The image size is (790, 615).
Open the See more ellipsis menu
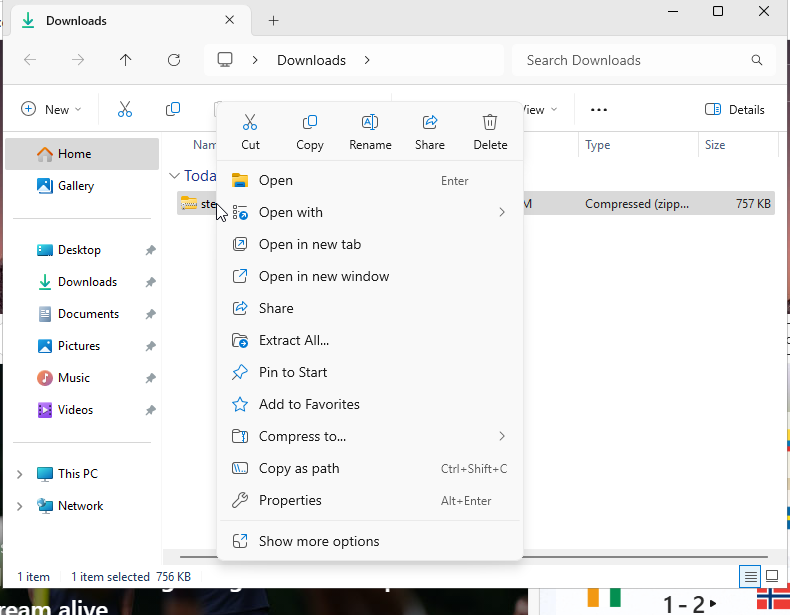point(599,109)
